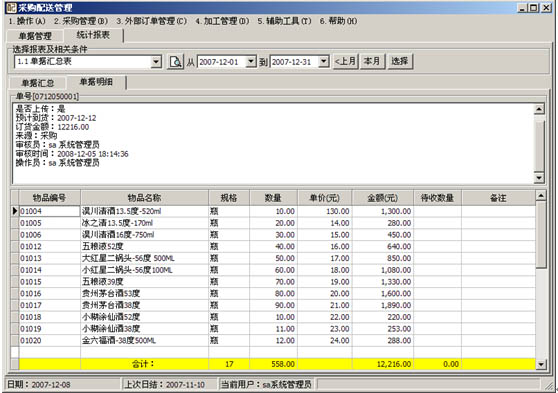Click item code 01019
This screenshot has width=558, height=393.
coord(31,329)
